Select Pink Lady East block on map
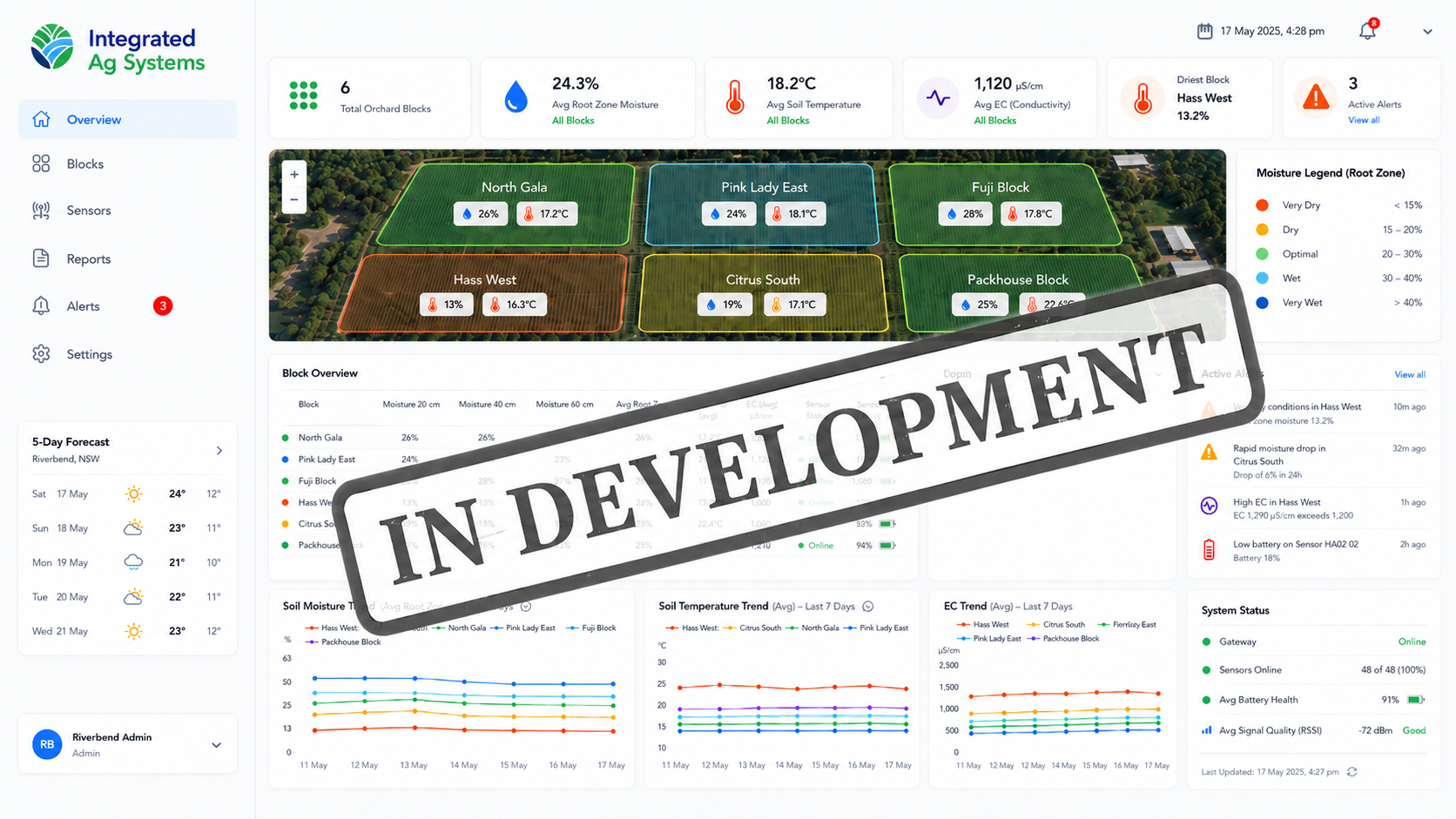Image resolution: width=1456 pixels, height=819 pixels. tap(762, 205)
